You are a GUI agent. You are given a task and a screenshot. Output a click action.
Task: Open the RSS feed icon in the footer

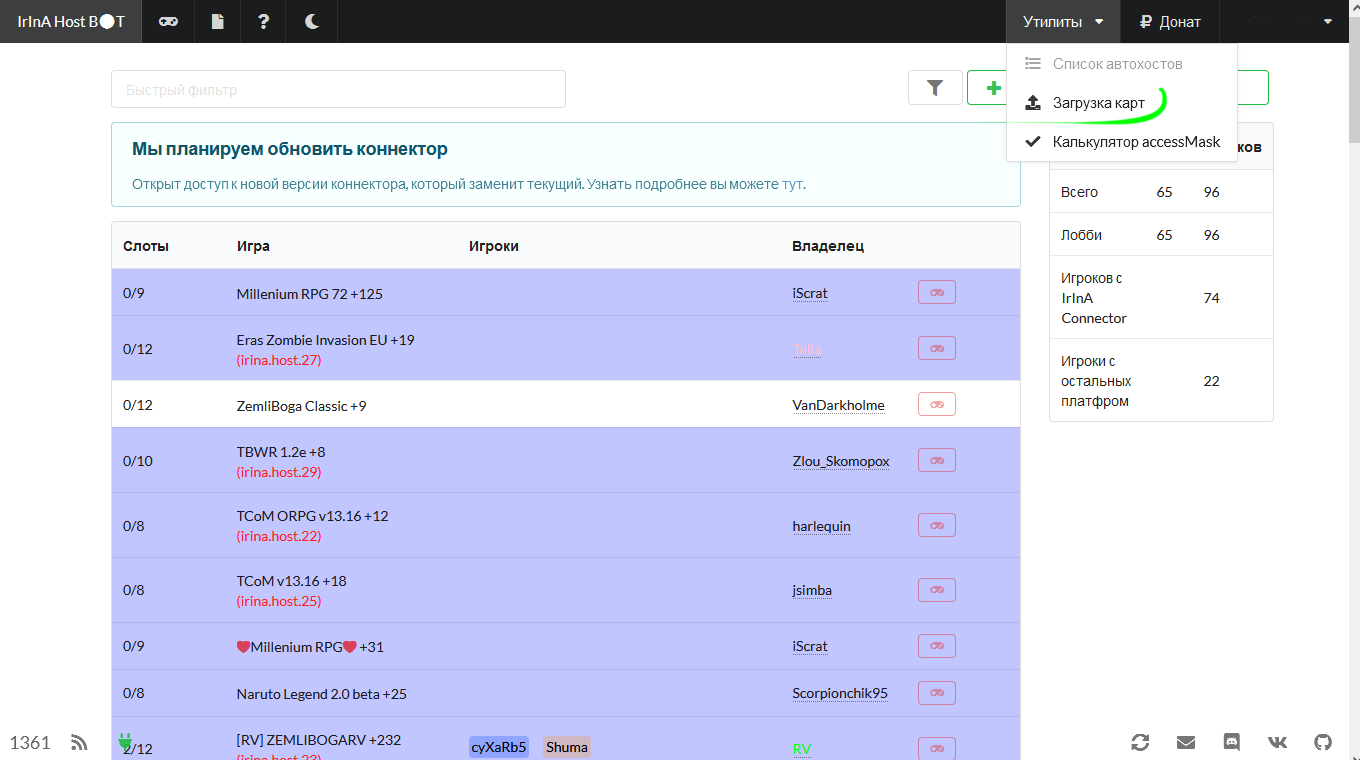pos(80,742)
